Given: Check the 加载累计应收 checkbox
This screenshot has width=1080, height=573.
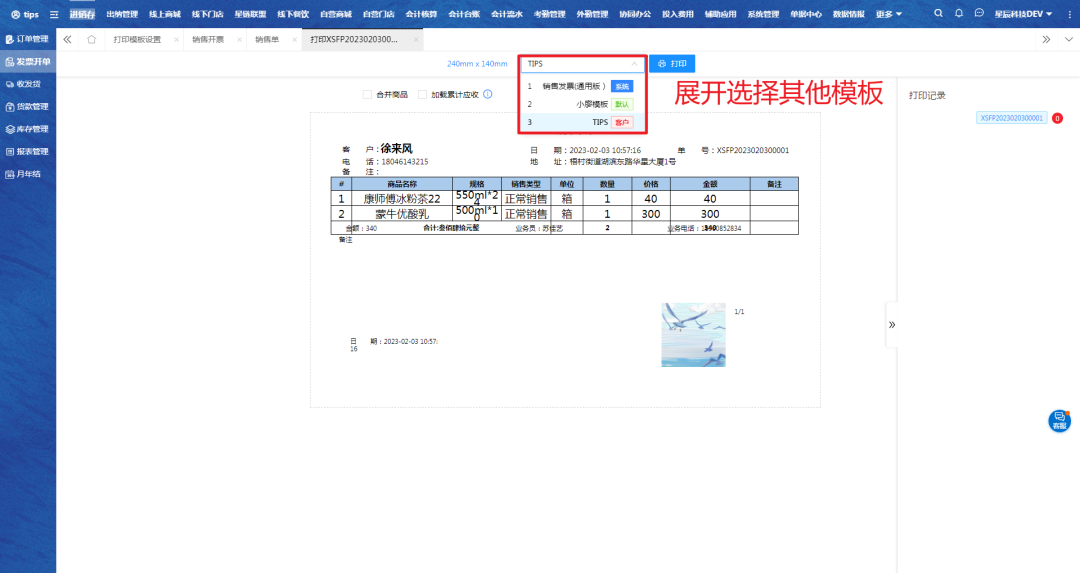Looking at the screenshot, I should tap(423, 94).
